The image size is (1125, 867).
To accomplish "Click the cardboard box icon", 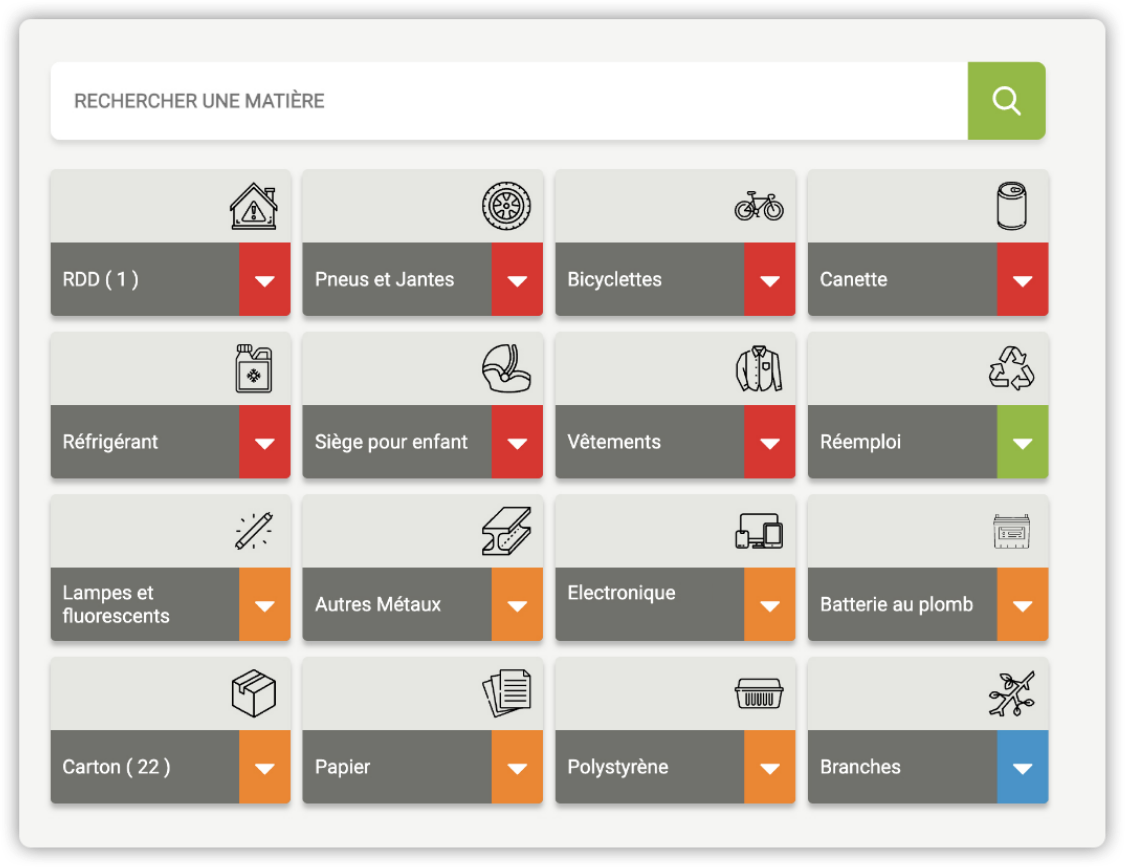I will (253, 694).
